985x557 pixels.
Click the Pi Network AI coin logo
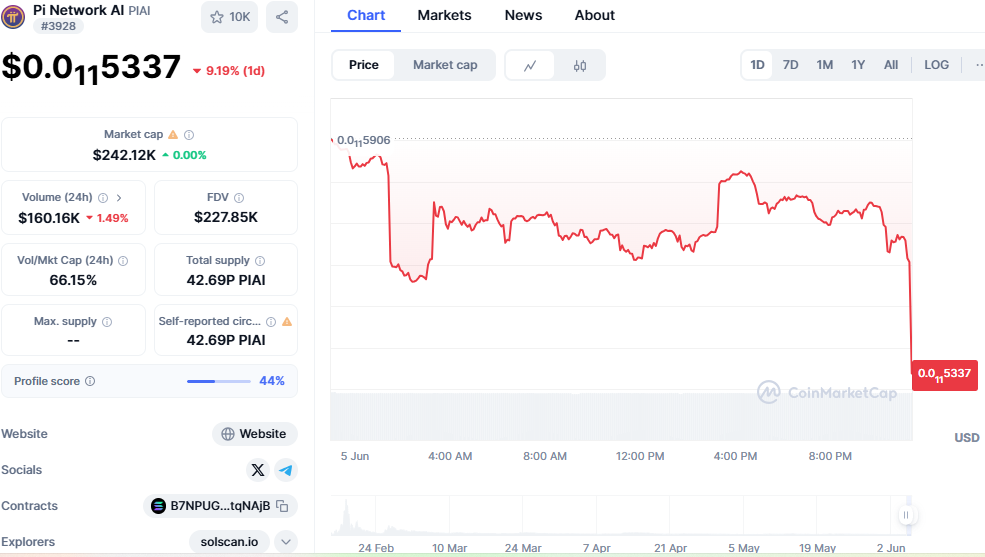click(13, 18)
